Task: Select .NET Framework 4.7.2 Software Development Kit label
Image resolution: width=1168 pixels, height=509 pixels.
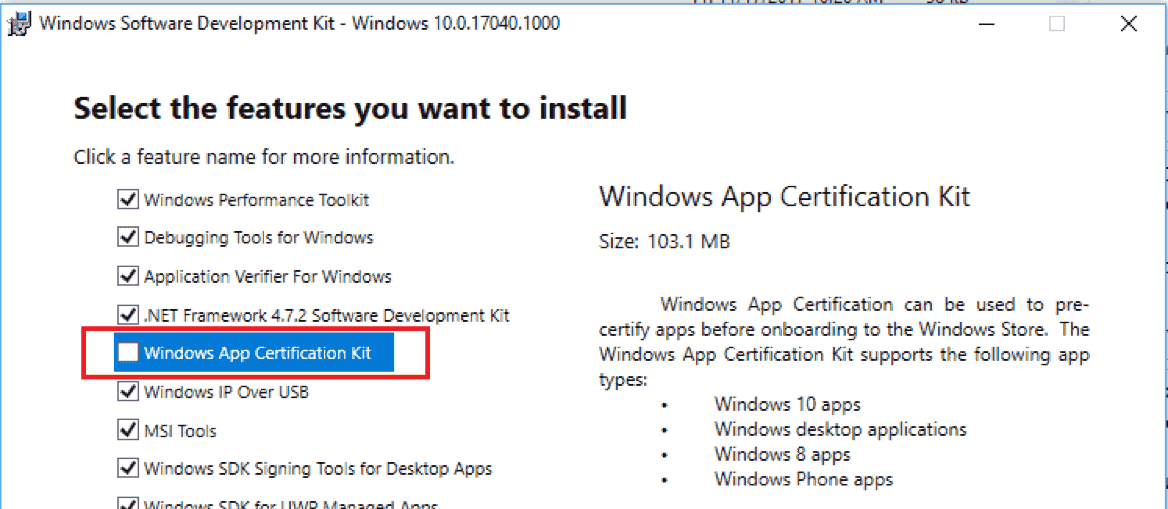Action: [327, 315]
